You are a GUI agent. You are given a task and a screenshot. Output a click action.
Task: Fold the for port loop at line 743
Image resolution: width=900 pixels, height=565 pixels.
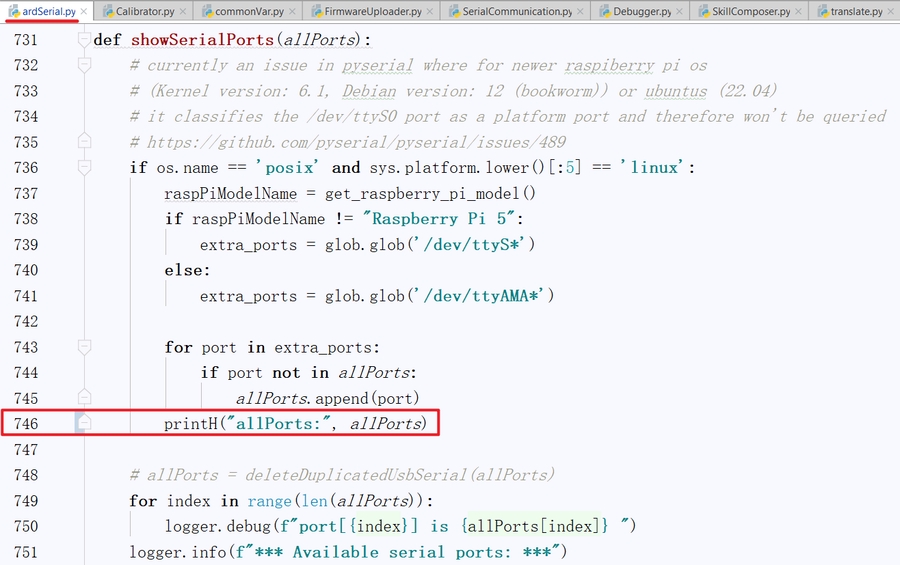[x=84, y=347]
